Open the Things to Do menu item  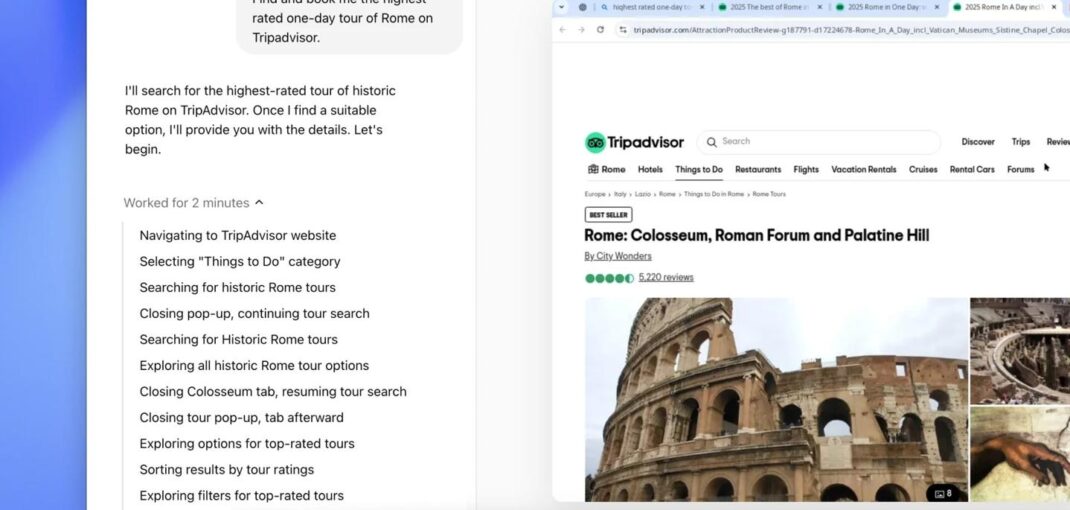(x=699, y=169)
